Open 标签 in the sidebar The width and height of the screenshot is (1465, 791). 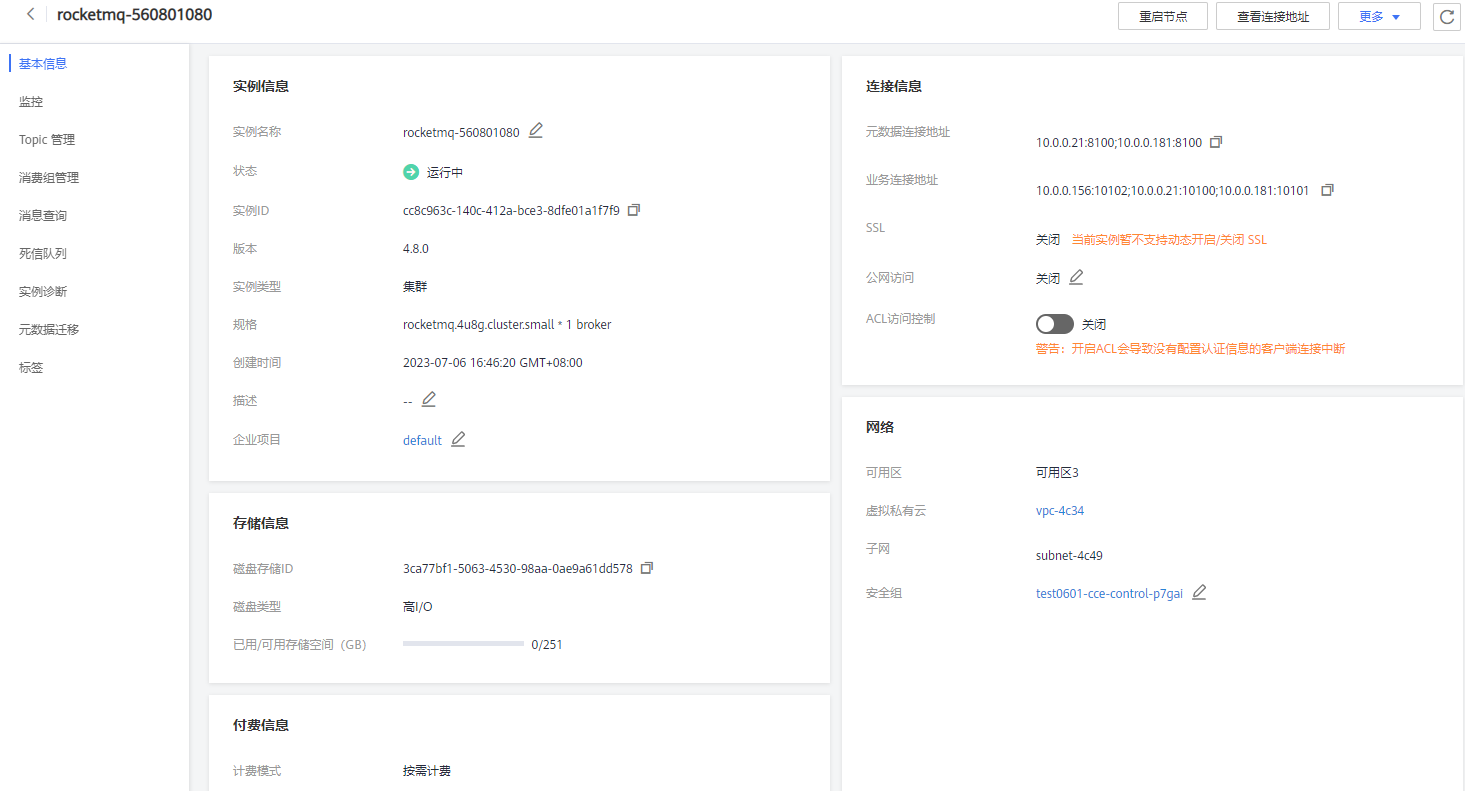(x=31, y=368)
